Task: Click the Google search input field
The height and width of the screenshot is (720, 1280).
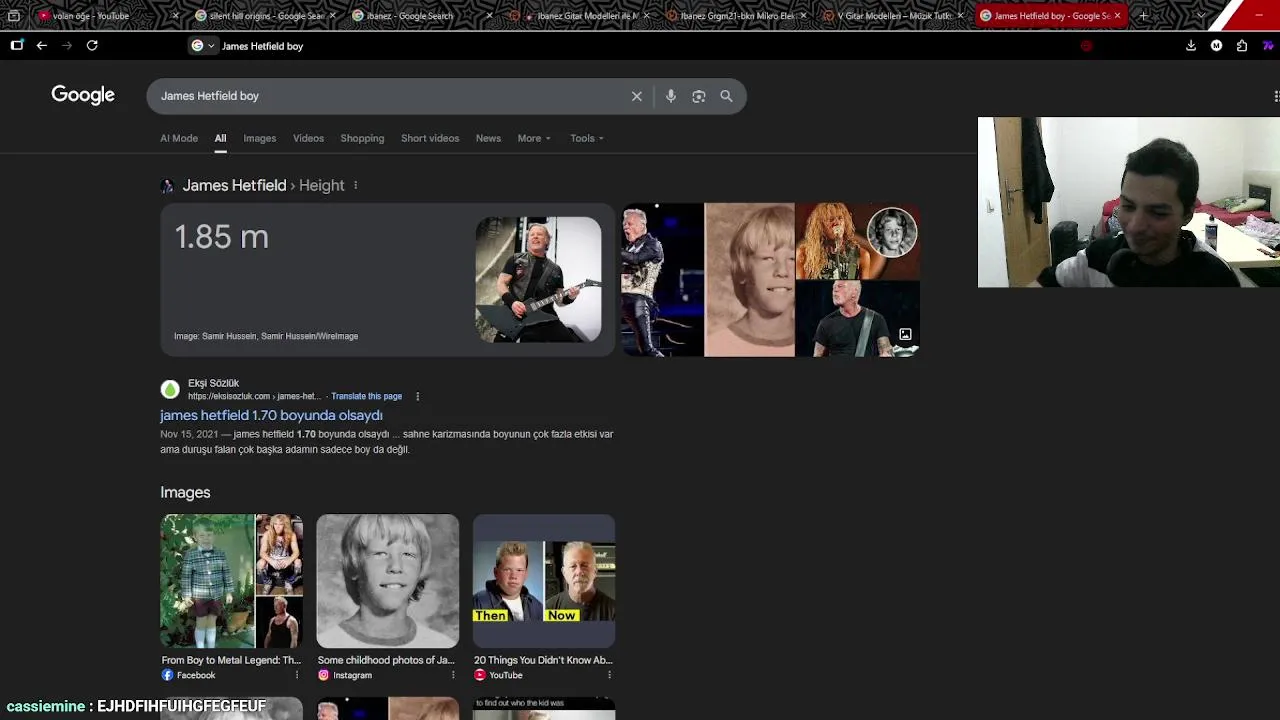Action: pyautogui.click(x=390, y=96)
